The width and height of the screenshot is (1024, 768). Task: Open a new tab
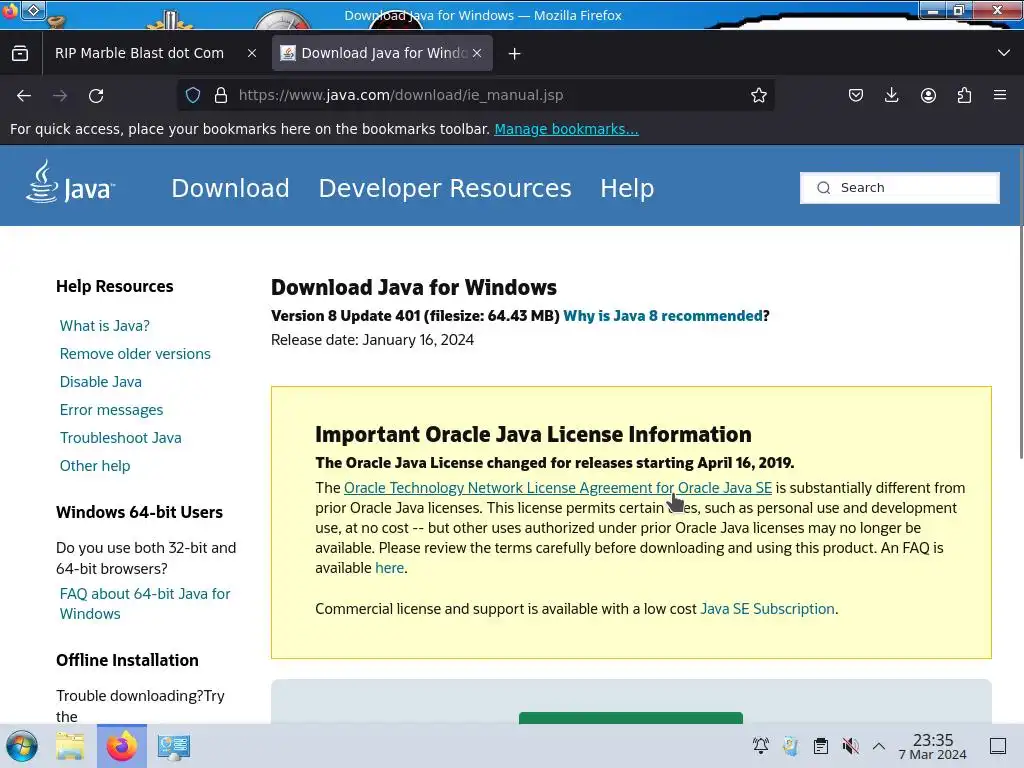(515, 54)
